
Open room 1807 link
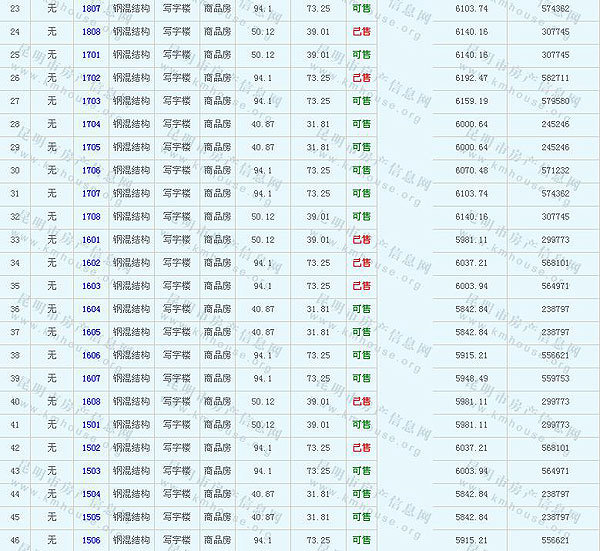[91, 8]
